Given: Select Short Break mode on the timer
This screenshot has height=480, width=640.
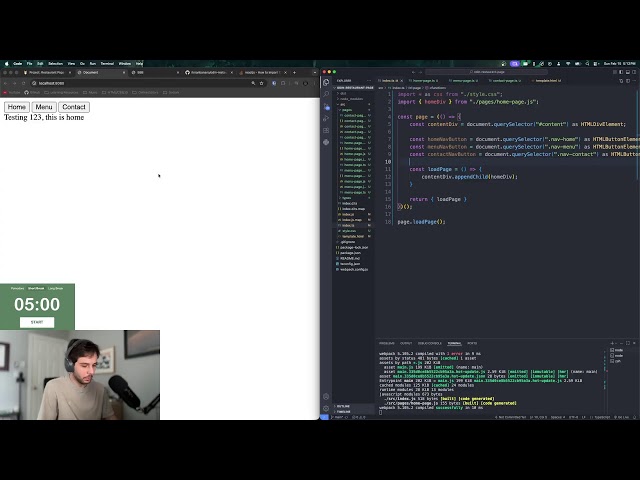Looking at the screenshot, I should (36, 289).
